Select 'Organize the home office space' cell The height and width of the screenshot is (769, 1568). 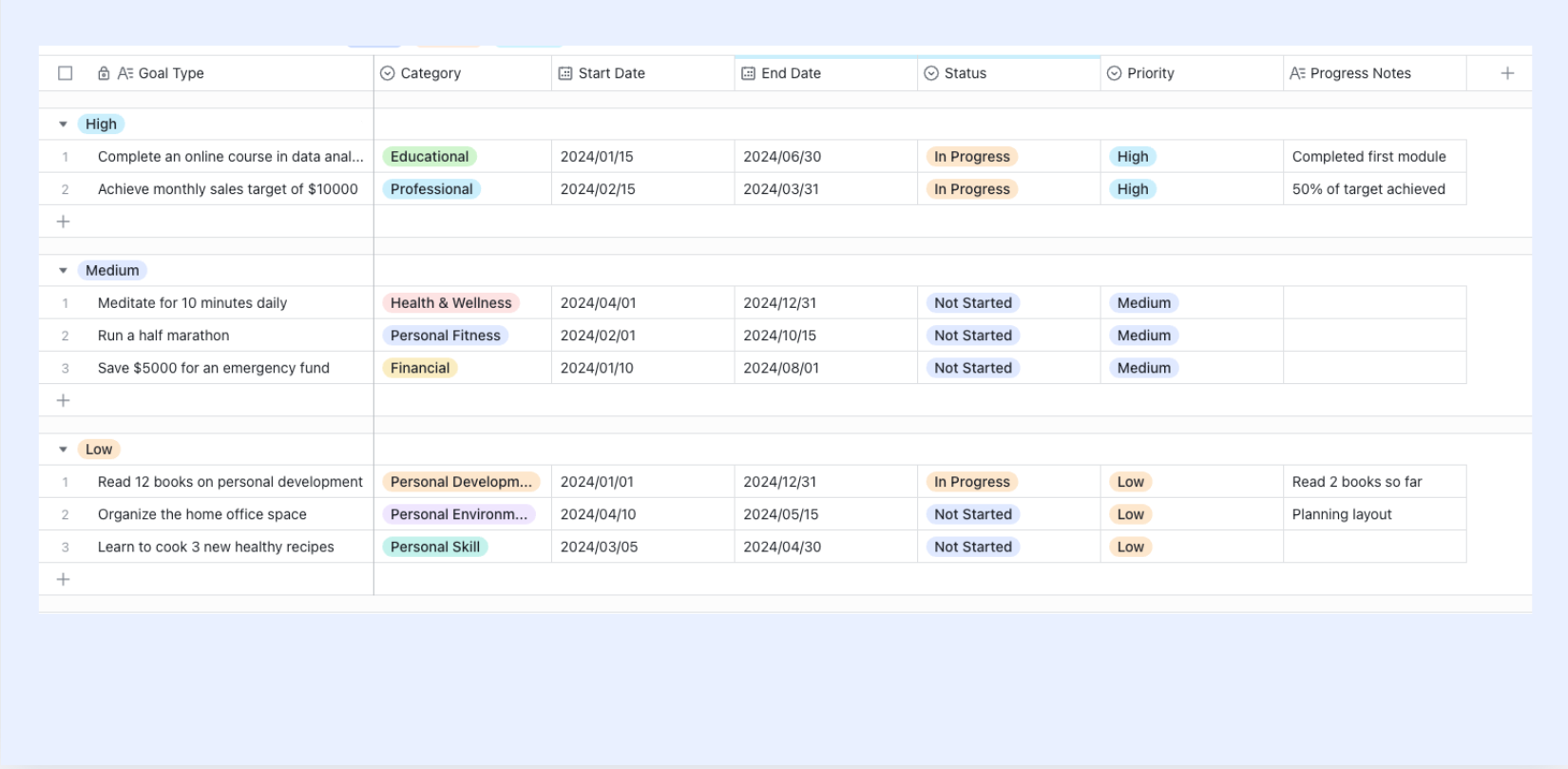point(231,514)
